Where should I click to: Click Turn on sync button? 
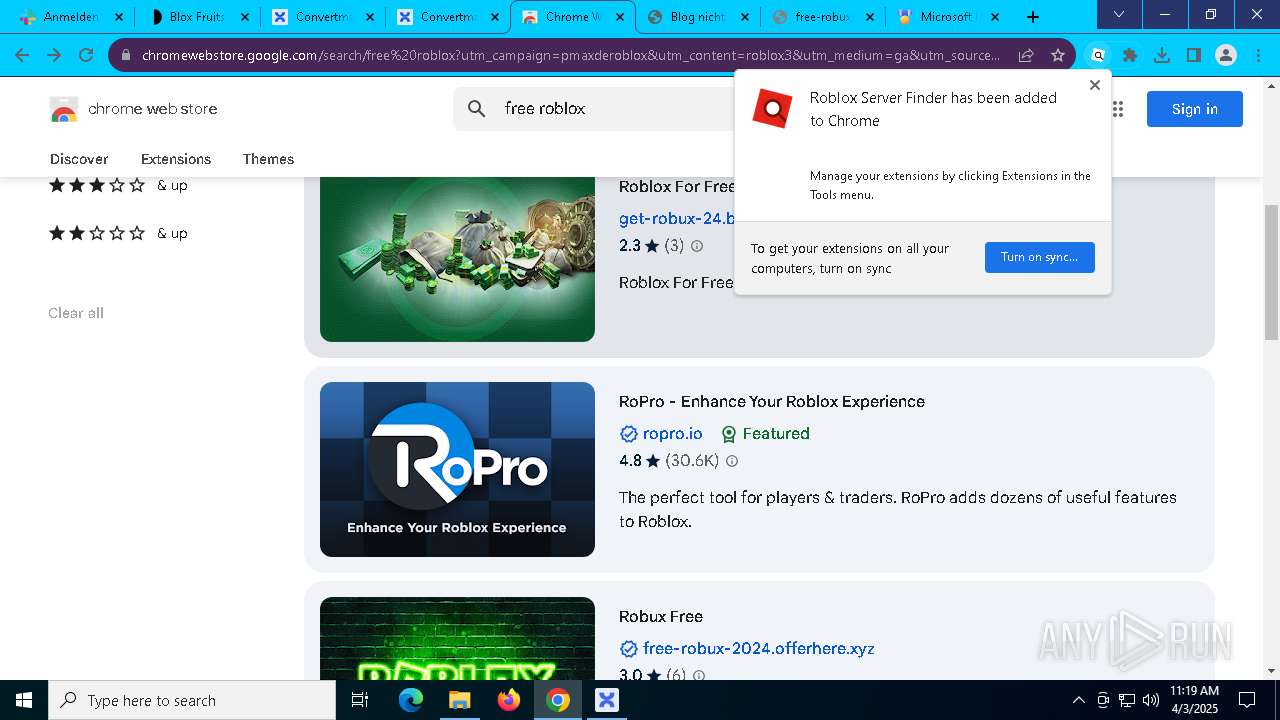pyautogui.click(x=1039, y=257)
